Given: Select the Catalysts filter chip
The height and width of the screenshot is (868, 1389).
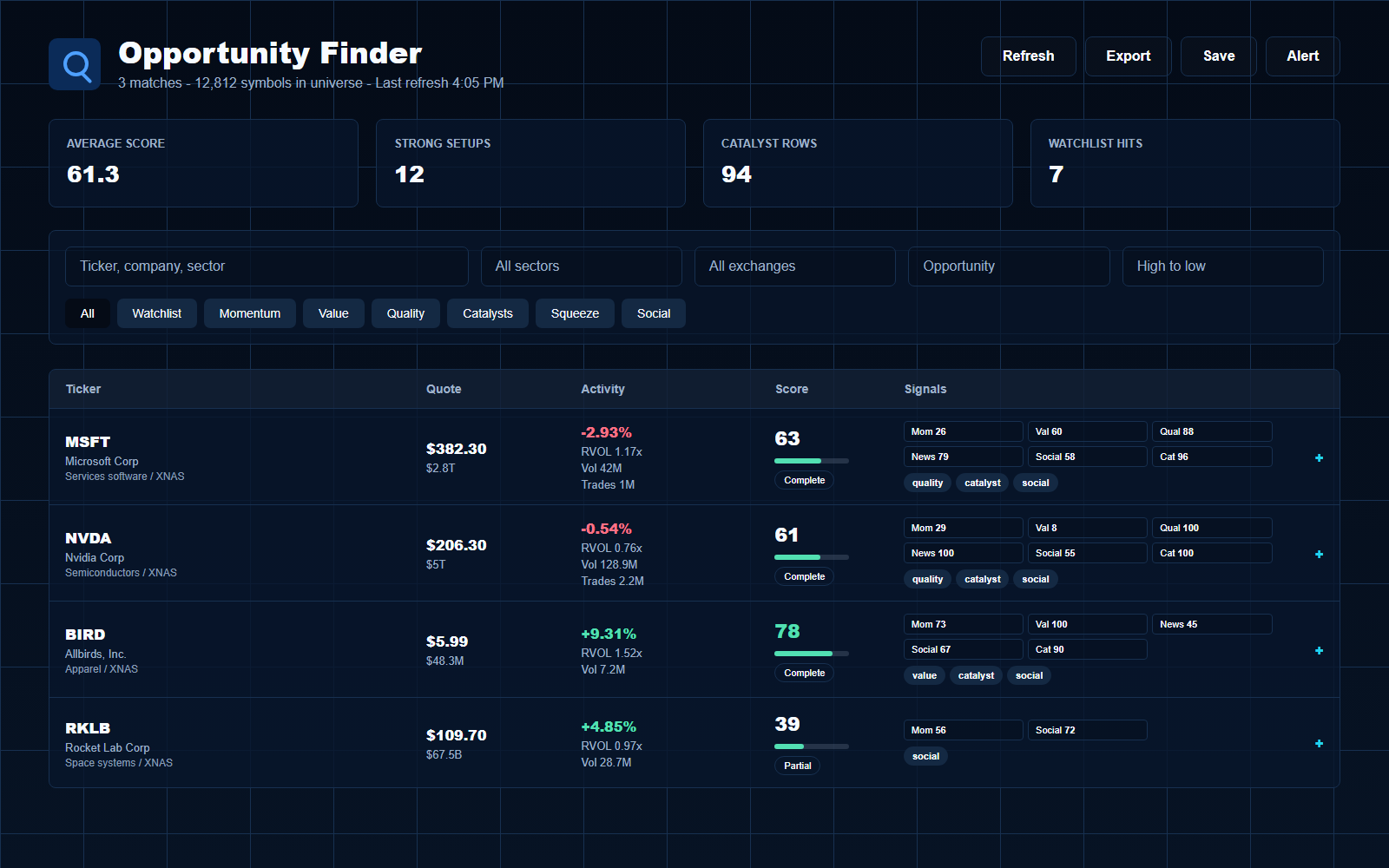Looking at the screenshot, I should tap(488, 313).
